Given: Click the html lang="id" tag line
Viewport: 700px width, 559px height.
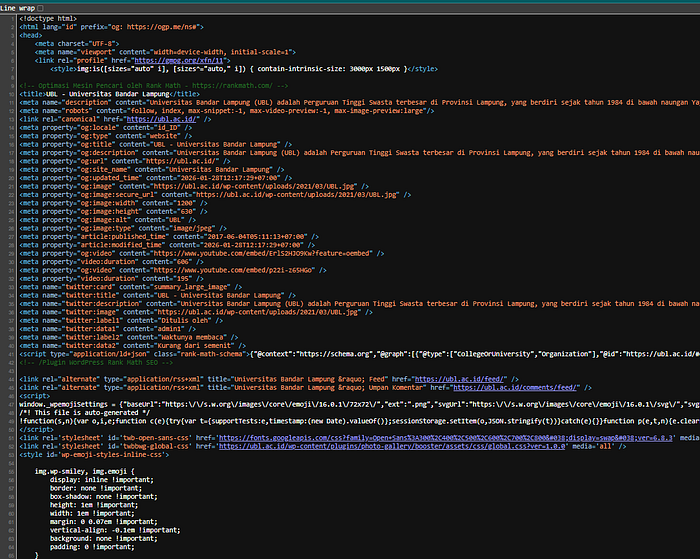Looking at the screenshot, I should coord(111,27).
